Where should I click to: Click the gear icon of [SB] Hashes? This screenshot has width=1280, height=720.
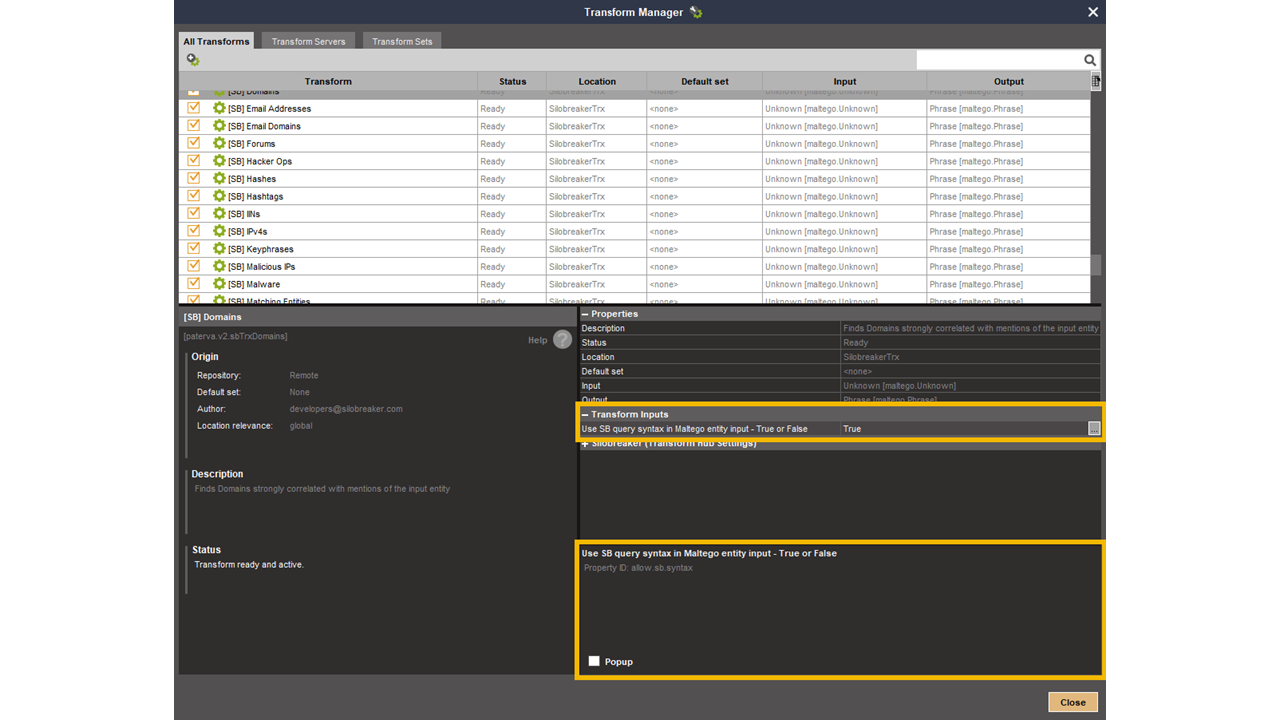(x=220, y=178)
